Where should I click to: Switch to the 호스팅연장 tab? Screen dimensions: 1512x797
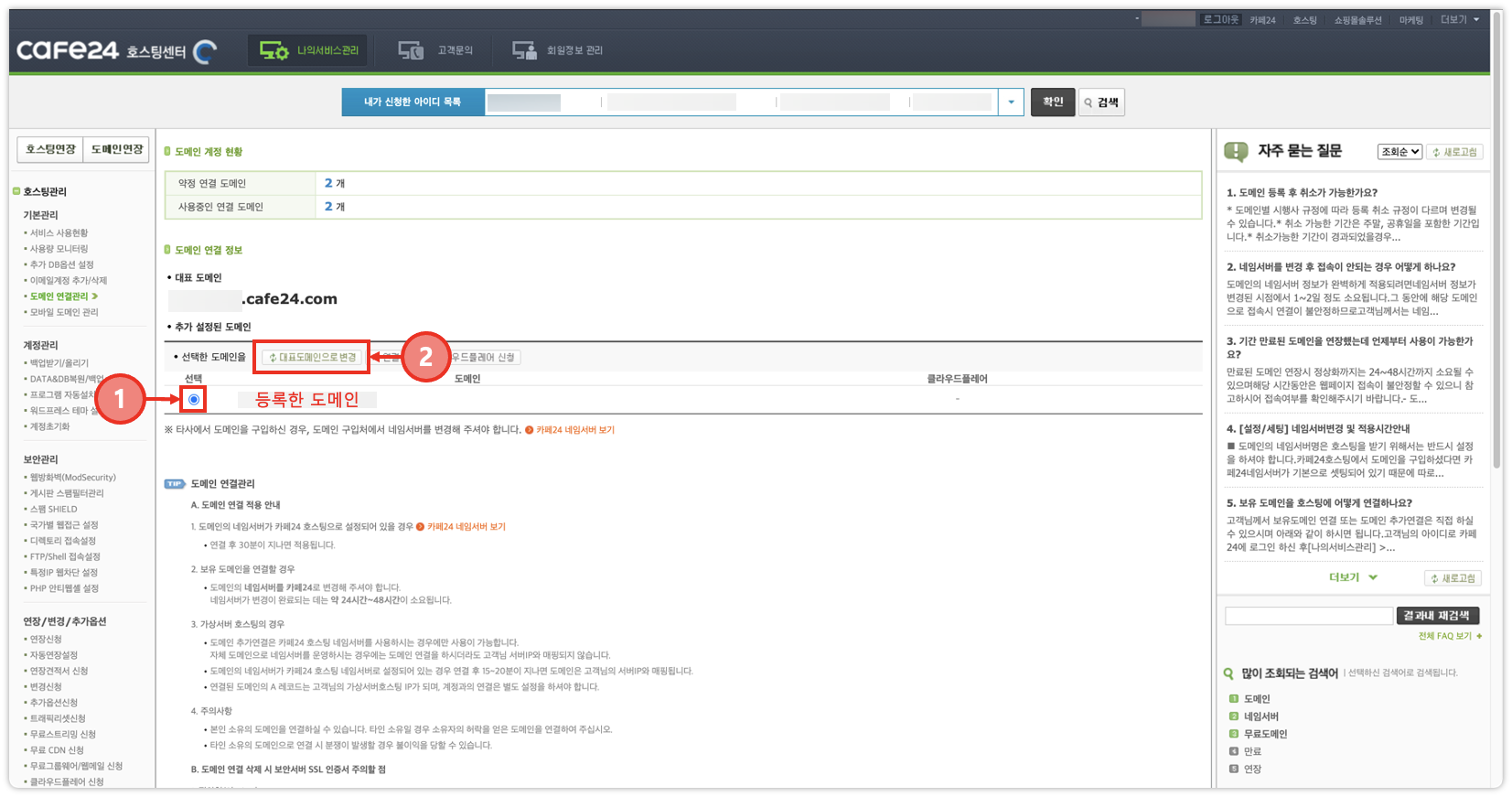50,149
